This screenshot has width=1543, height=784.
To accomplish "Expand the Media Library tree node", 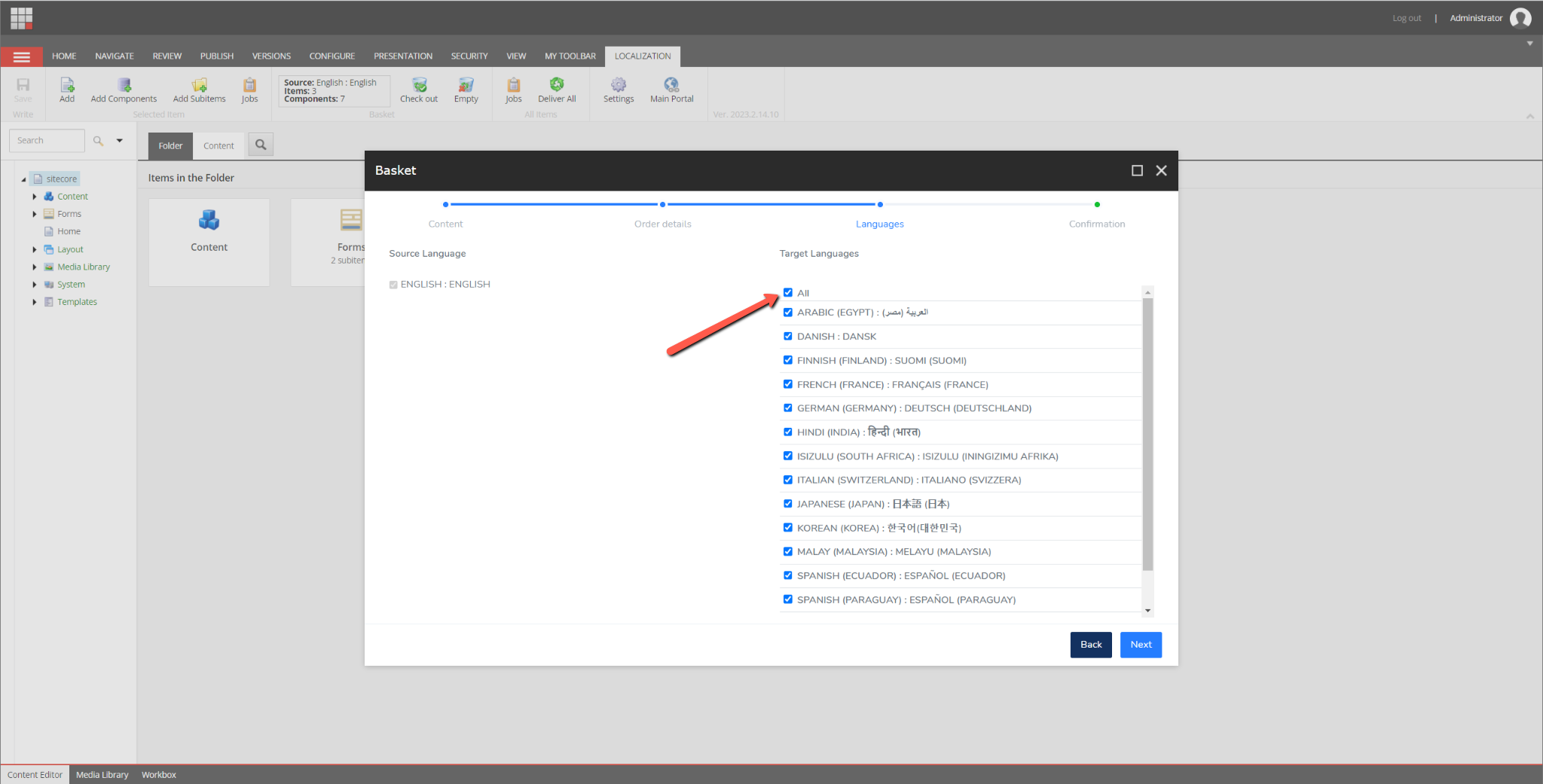I will click(x=35, y=267).
